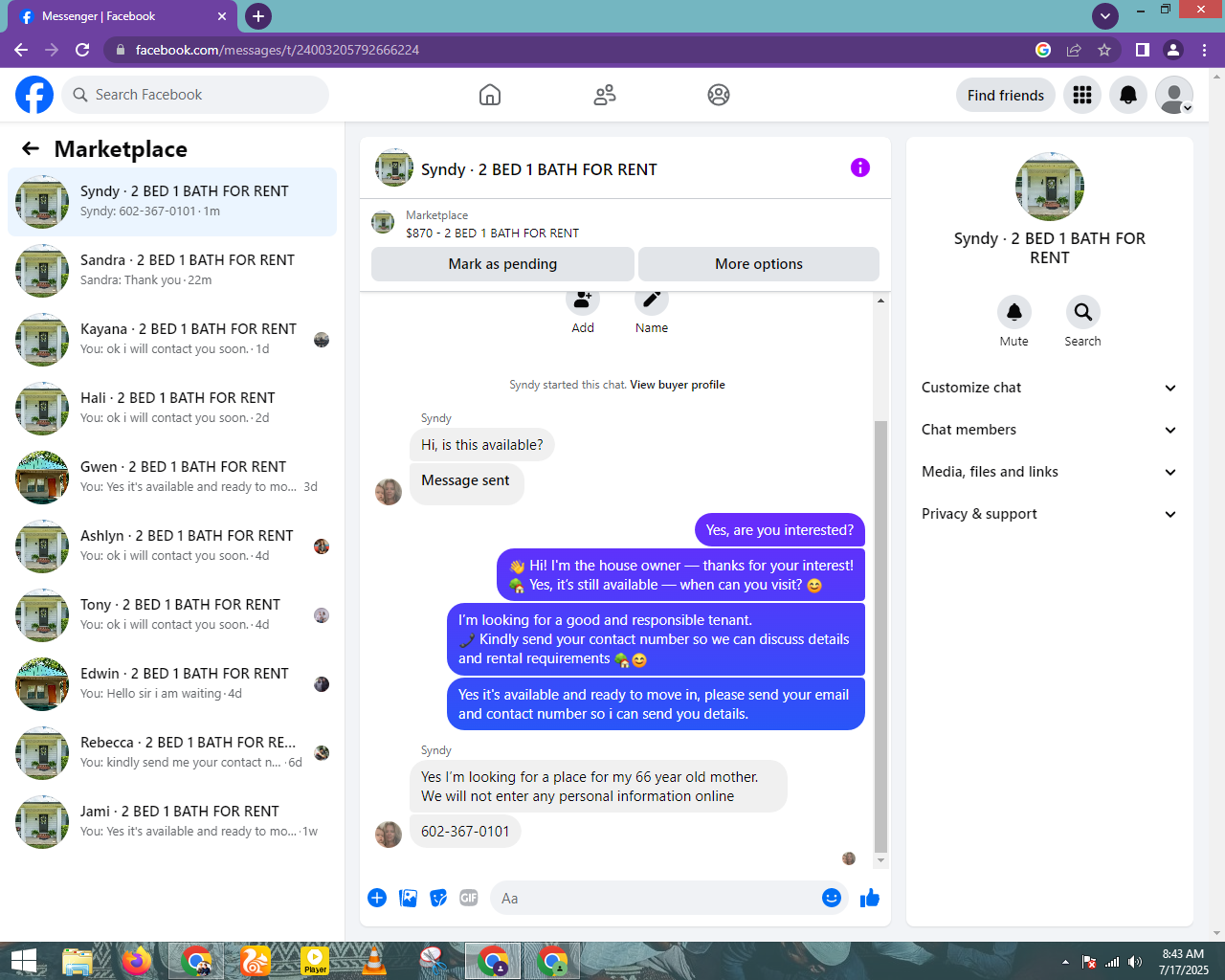This screenshot has height=980, width=1225.
Task: Open the Friends icon in top navigation
Action: tap(605, 95)
